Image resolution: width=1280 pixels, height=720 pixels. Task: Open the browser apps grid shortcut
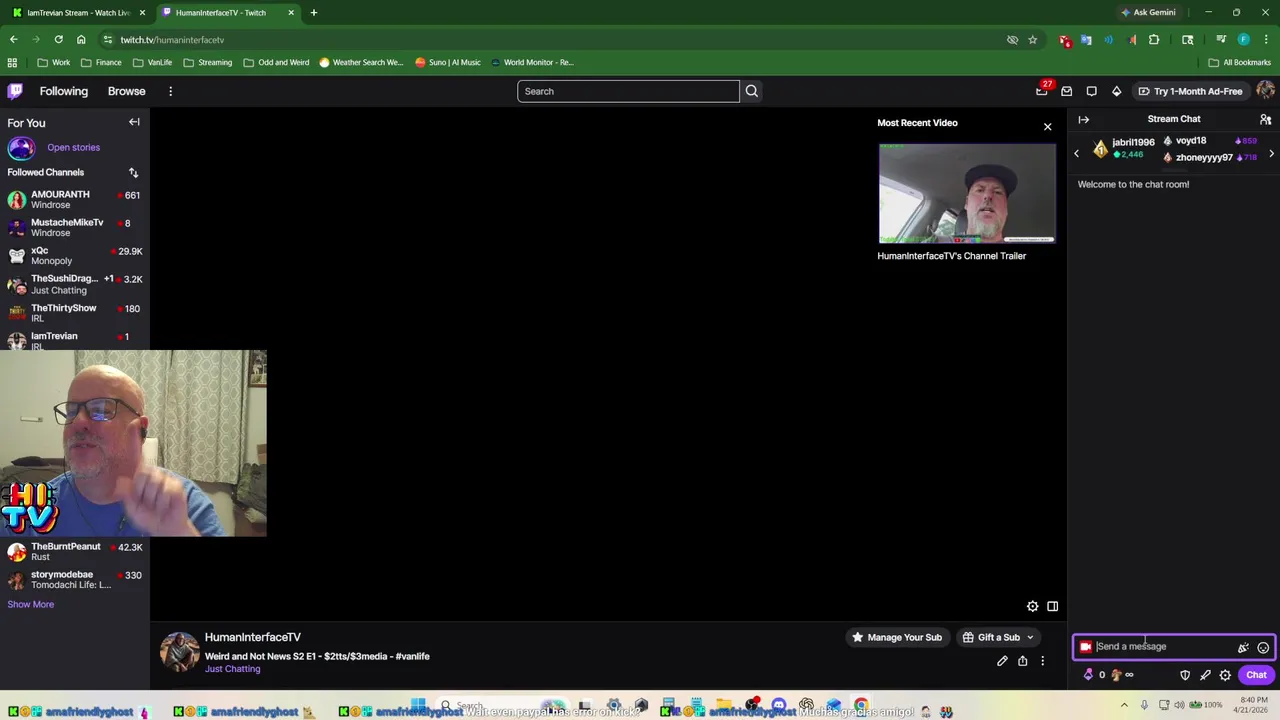[12, 62]
